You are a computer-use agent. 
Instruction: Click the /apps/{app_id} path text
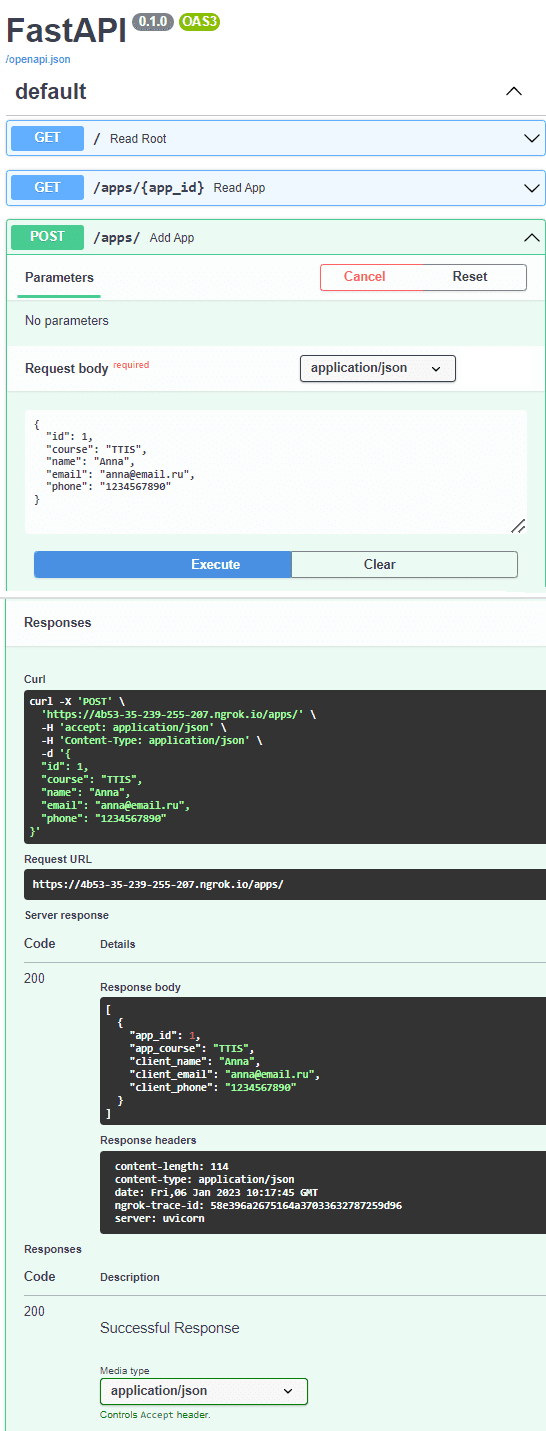pyautogui.click(x=149, y=187)
